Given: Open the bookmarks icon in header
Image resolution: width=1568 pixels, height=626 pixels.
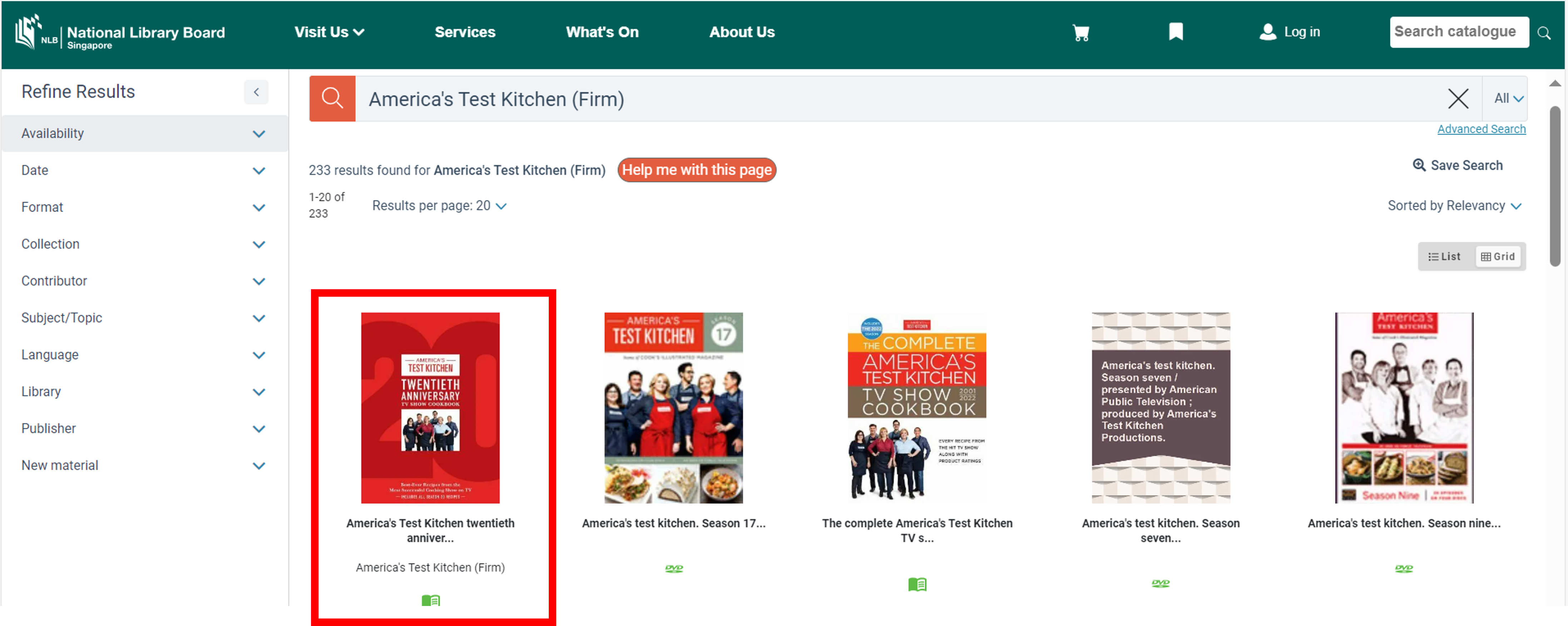Looking at the screenshot, I should tap(1175, 32).
